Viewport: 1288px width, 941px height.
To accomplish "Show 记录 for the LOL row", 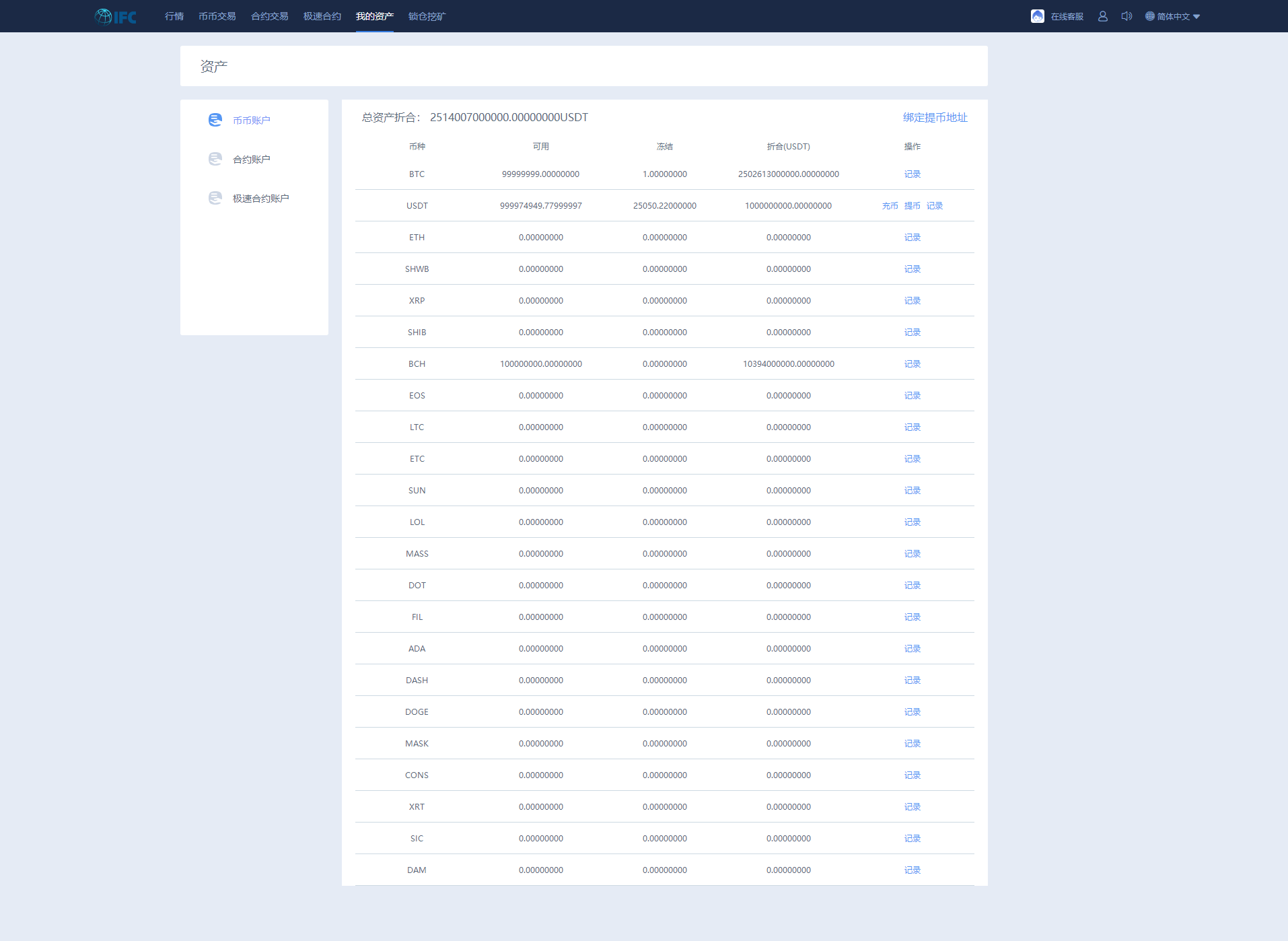I will pos(913,522).
